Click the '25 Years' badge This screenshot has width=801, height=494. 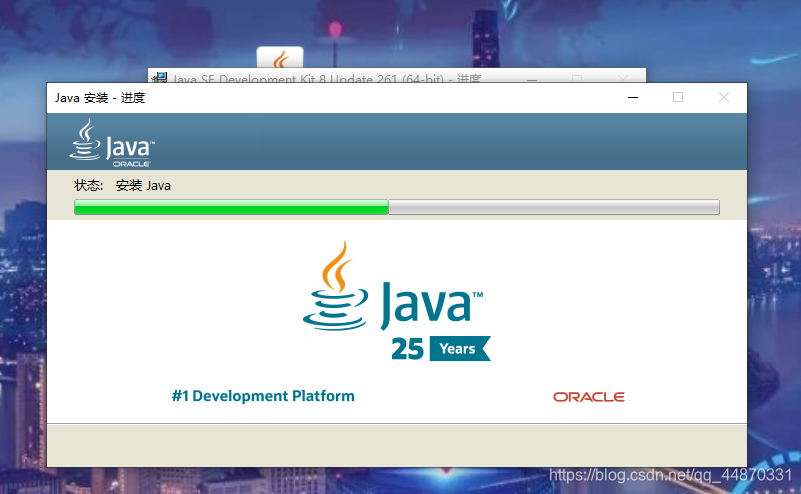(441, 348)
